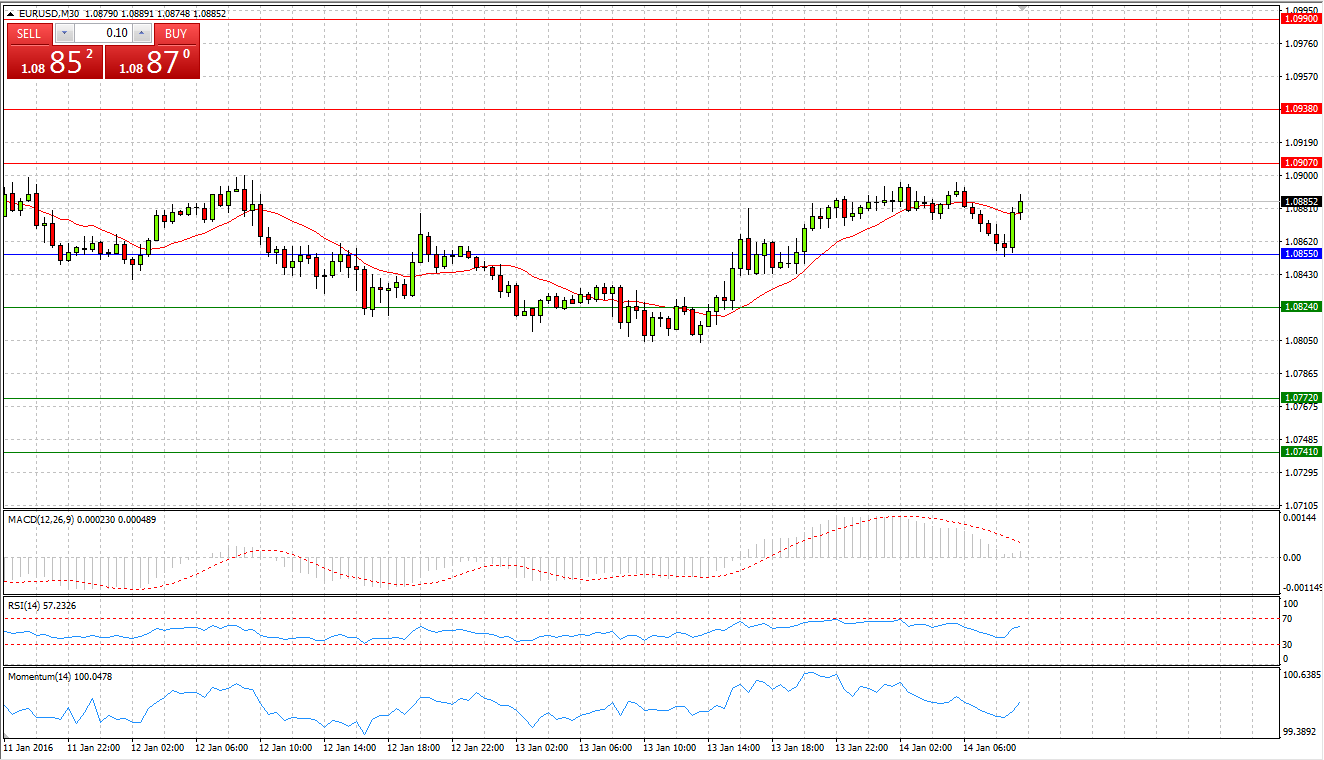Select the green 1.08240 price label
The height and width of the screenshot is (760, 1324).
point(1301,307)
